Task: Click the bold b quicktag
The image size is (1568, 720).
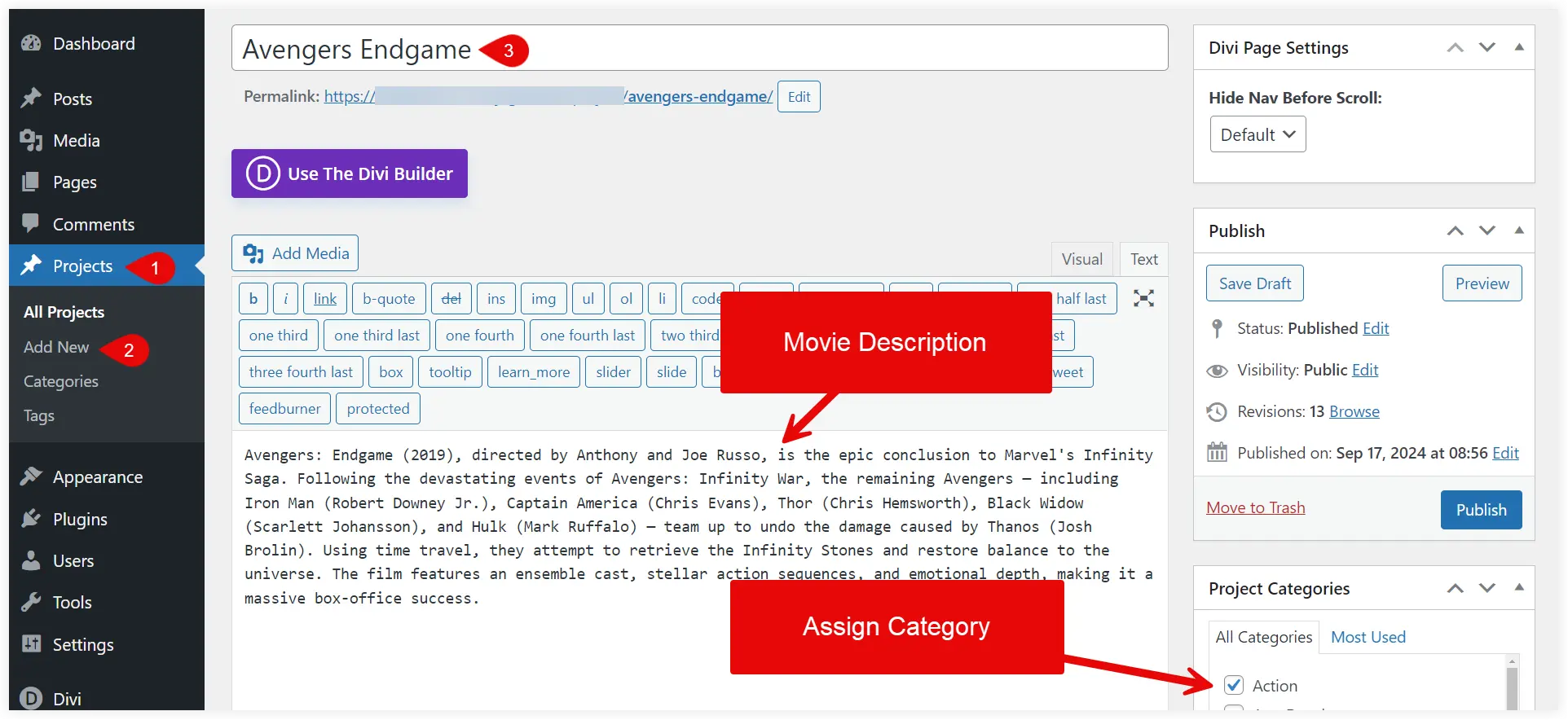Action: coord(253,299)
